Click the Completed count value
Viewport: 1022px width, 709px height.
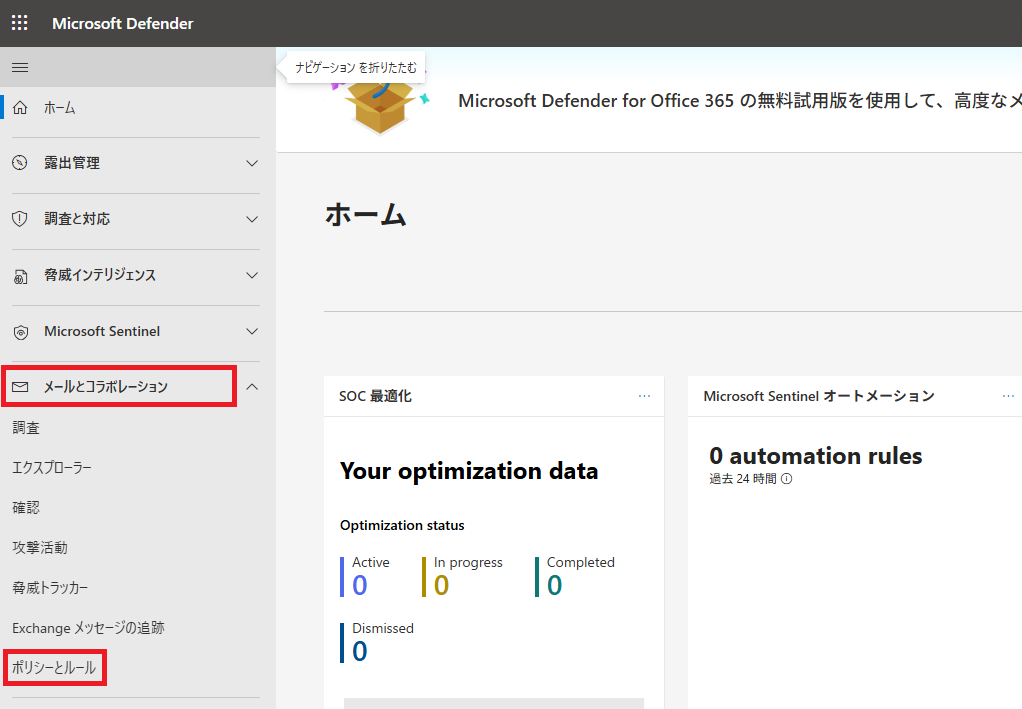(x=555, y=585)
